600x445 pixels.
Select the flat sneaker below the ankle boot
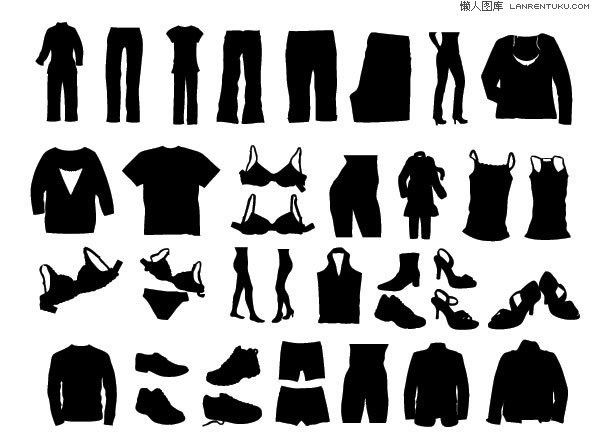coord(399,311)
